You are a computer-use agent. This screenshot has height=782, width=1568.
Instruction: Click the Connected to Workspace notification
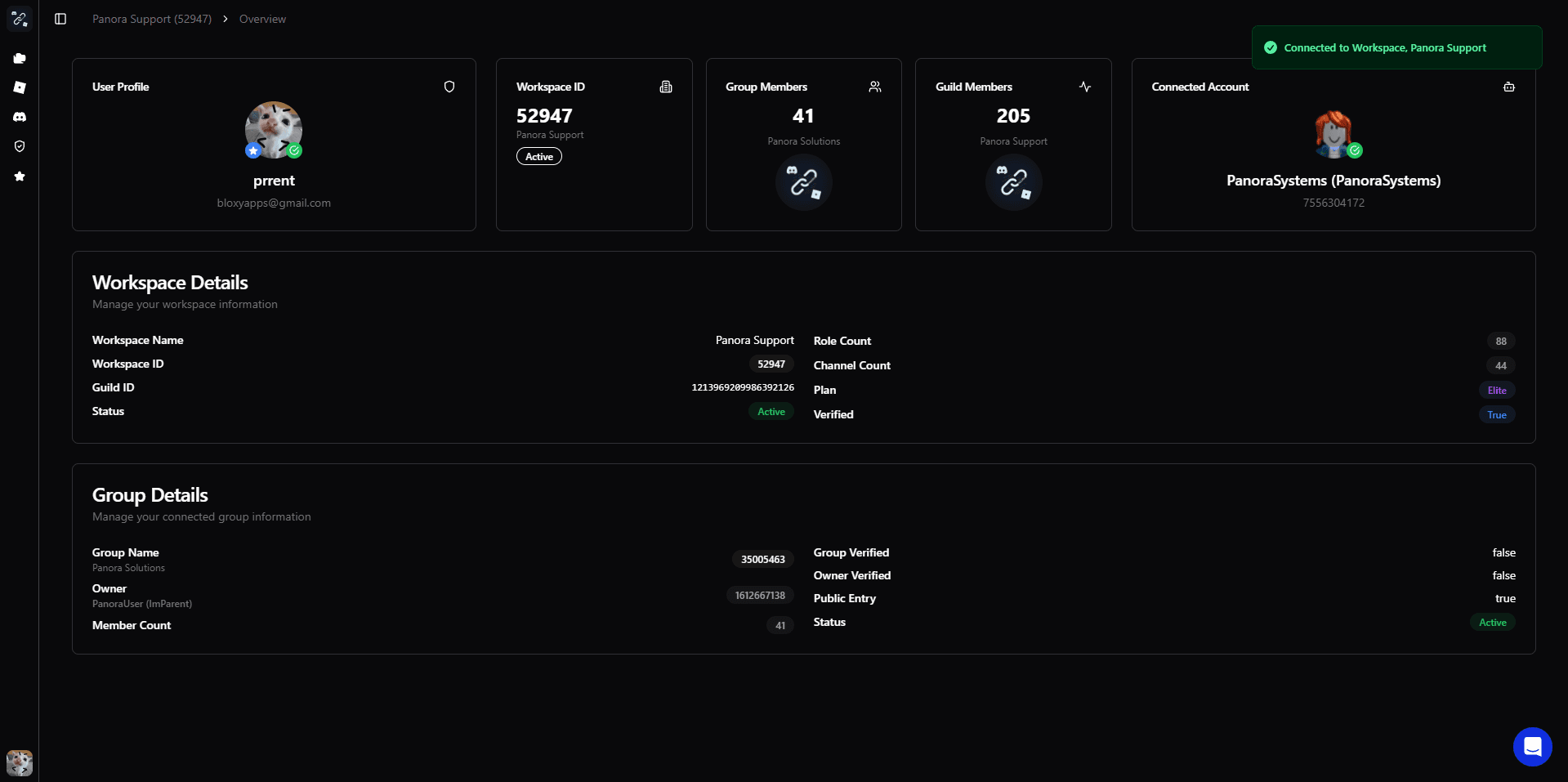(x=1397, y=47)
